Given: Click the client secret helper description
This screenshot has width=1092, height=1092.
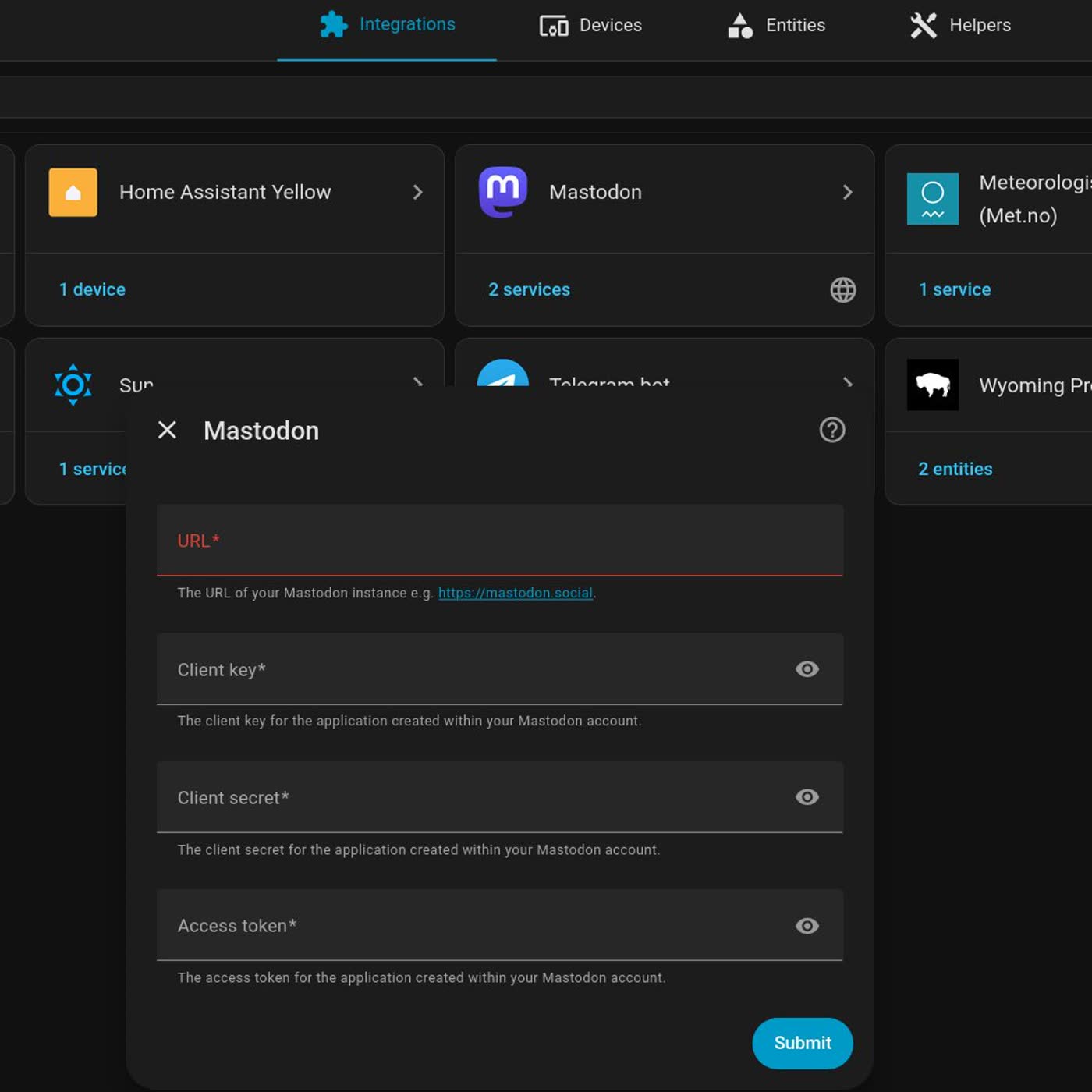Looking at the screenshot, I should click(x=419, y=849).
